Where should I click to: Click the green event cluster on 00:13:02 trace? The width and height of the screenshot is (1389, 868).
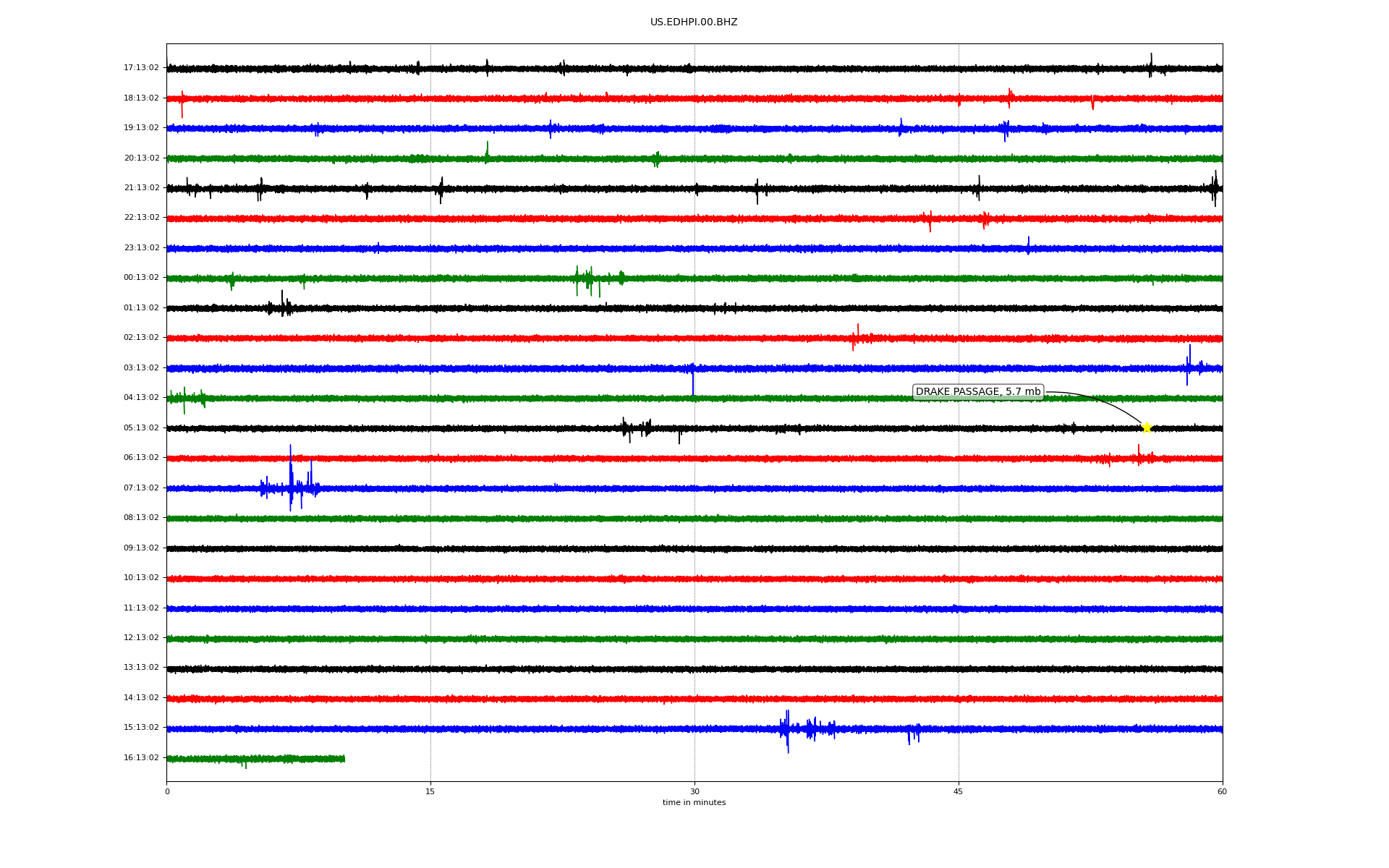coord(599,281)
